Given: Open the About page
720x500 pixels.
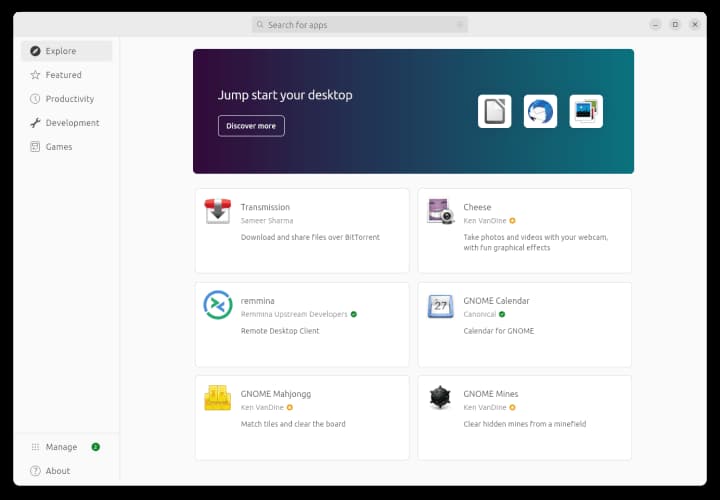Looking at the screenshot, I should [x=58, y=471].
